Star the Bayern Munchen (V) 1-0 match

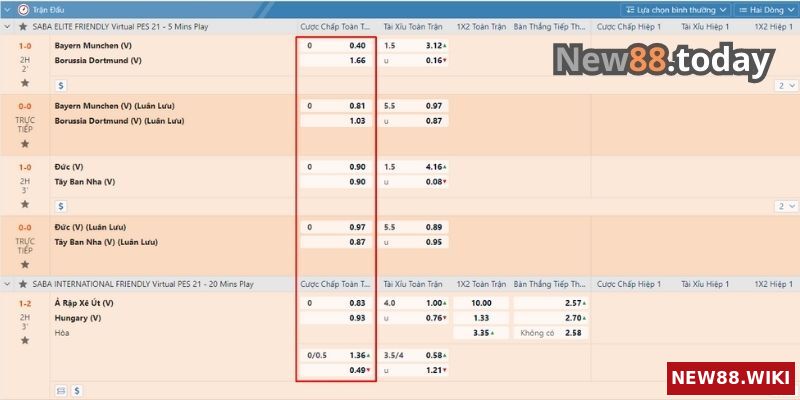tap(25, 83)
